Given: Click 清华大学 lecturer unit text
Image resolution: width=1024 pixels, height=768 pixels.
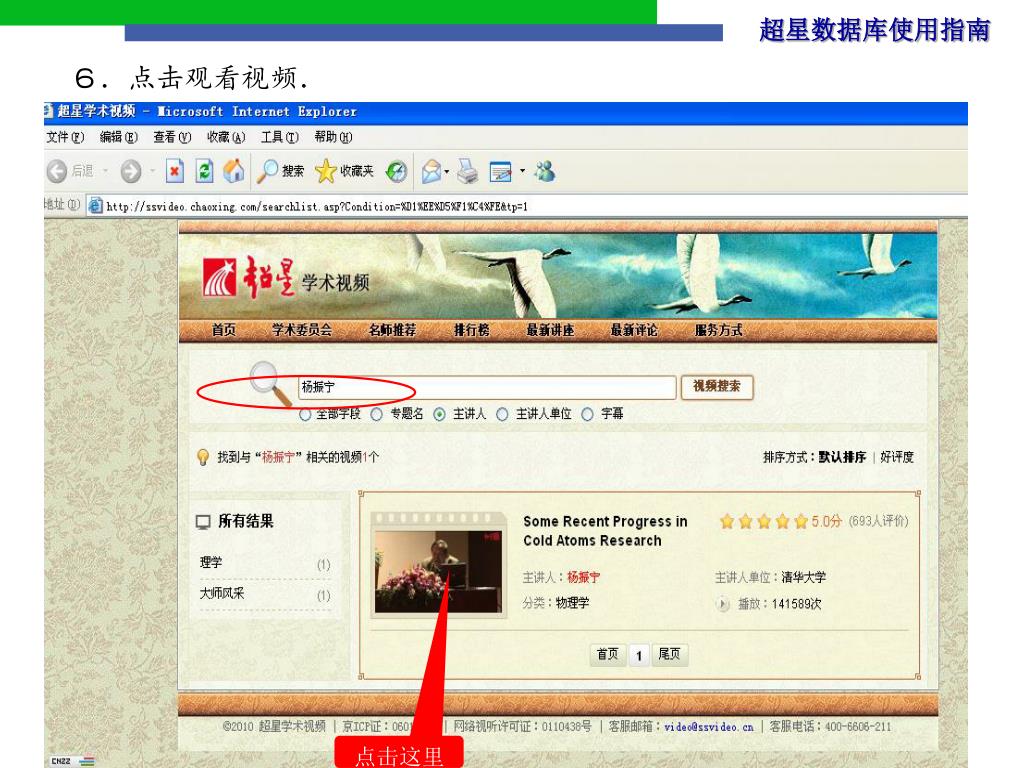Looking at the screenshot, I should click(803, 577).
